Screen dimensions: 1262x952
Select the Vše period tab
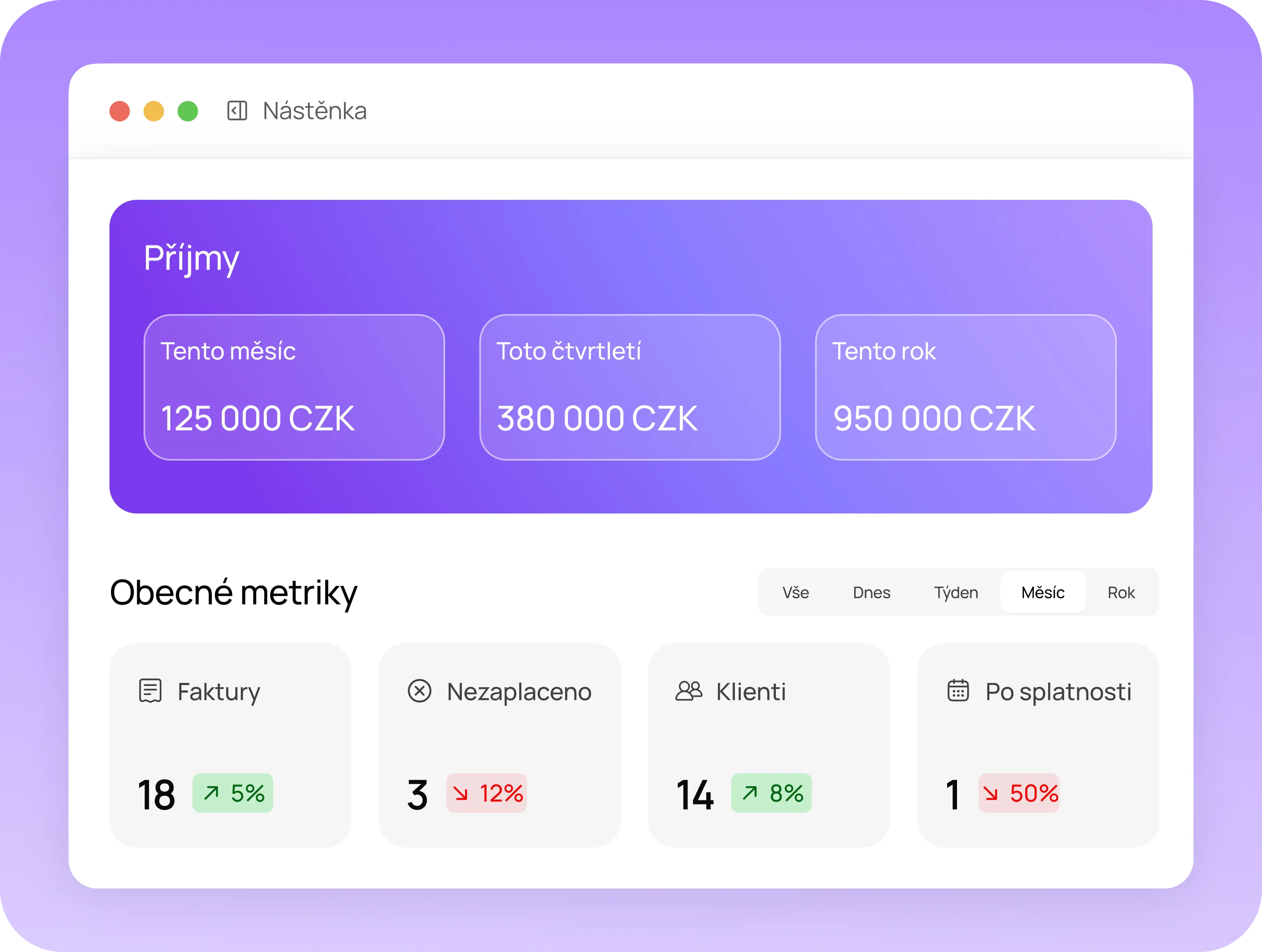(795, 592)
